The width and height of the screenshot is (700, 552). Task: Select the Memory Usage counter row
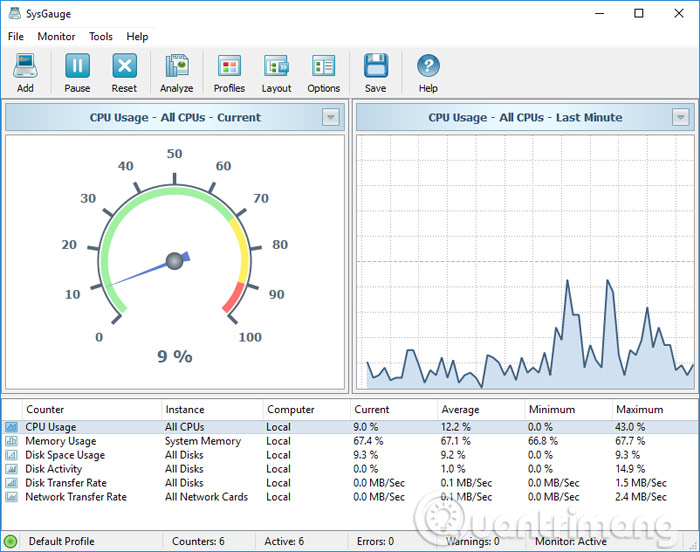61,441
